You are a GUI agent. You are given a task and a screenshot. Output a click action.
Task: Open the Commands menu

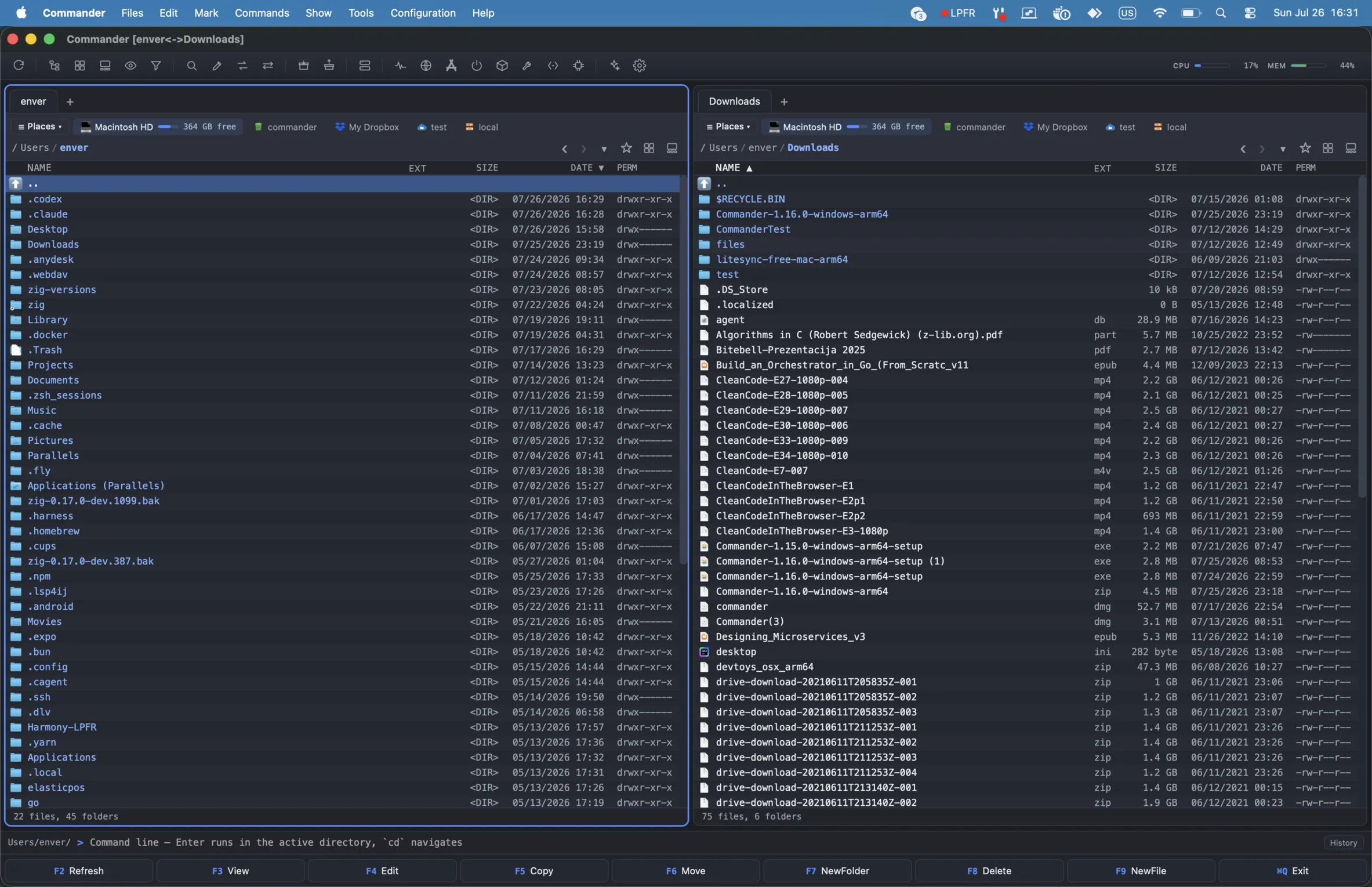[262, 13]
